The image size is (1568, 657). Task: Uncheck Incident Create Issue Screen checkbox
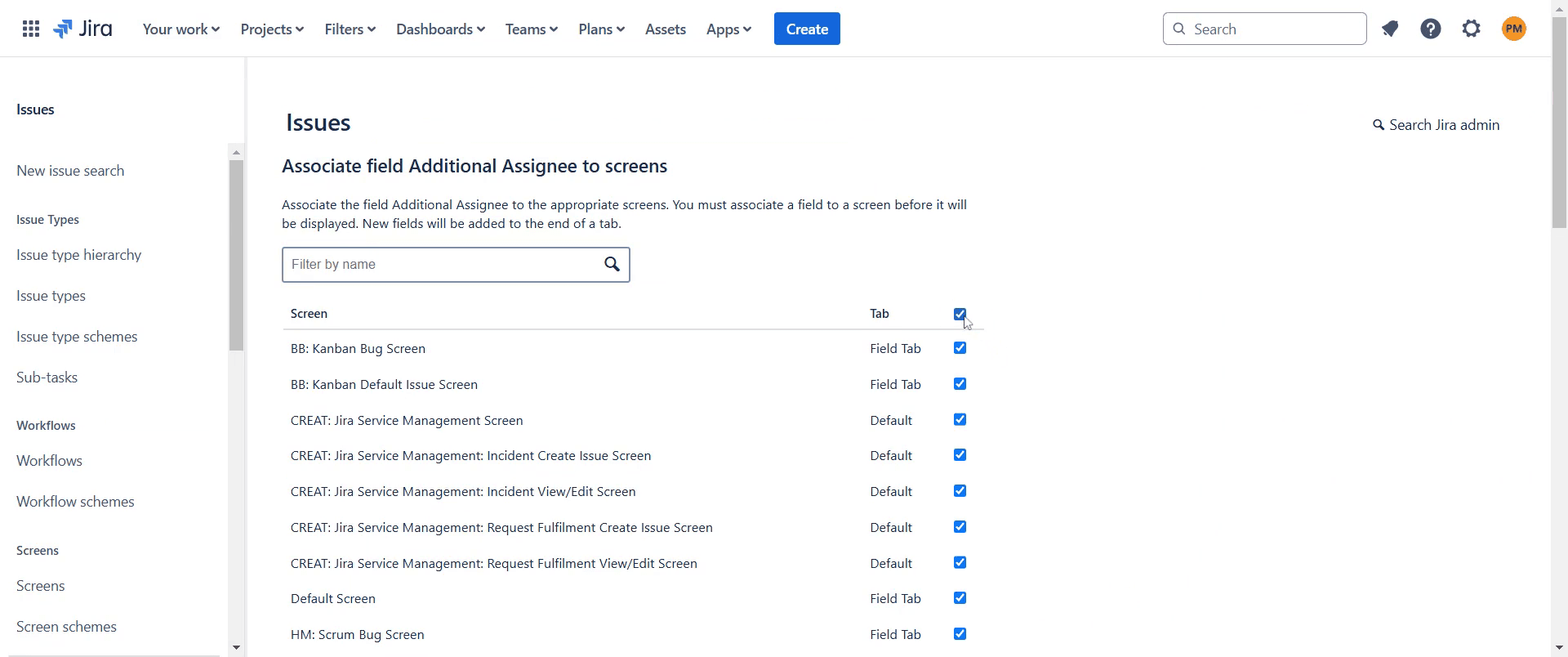[960, 455]
